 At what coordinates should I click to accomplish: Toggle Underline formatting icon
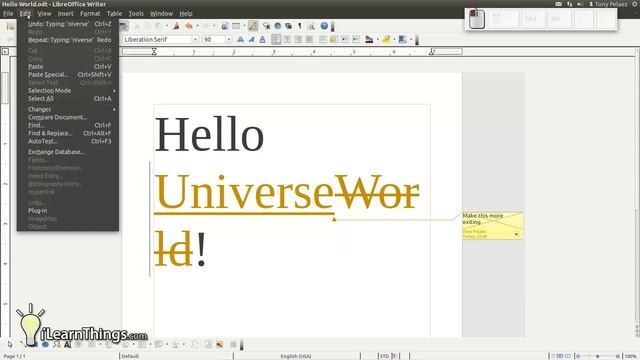click(262, 40)
